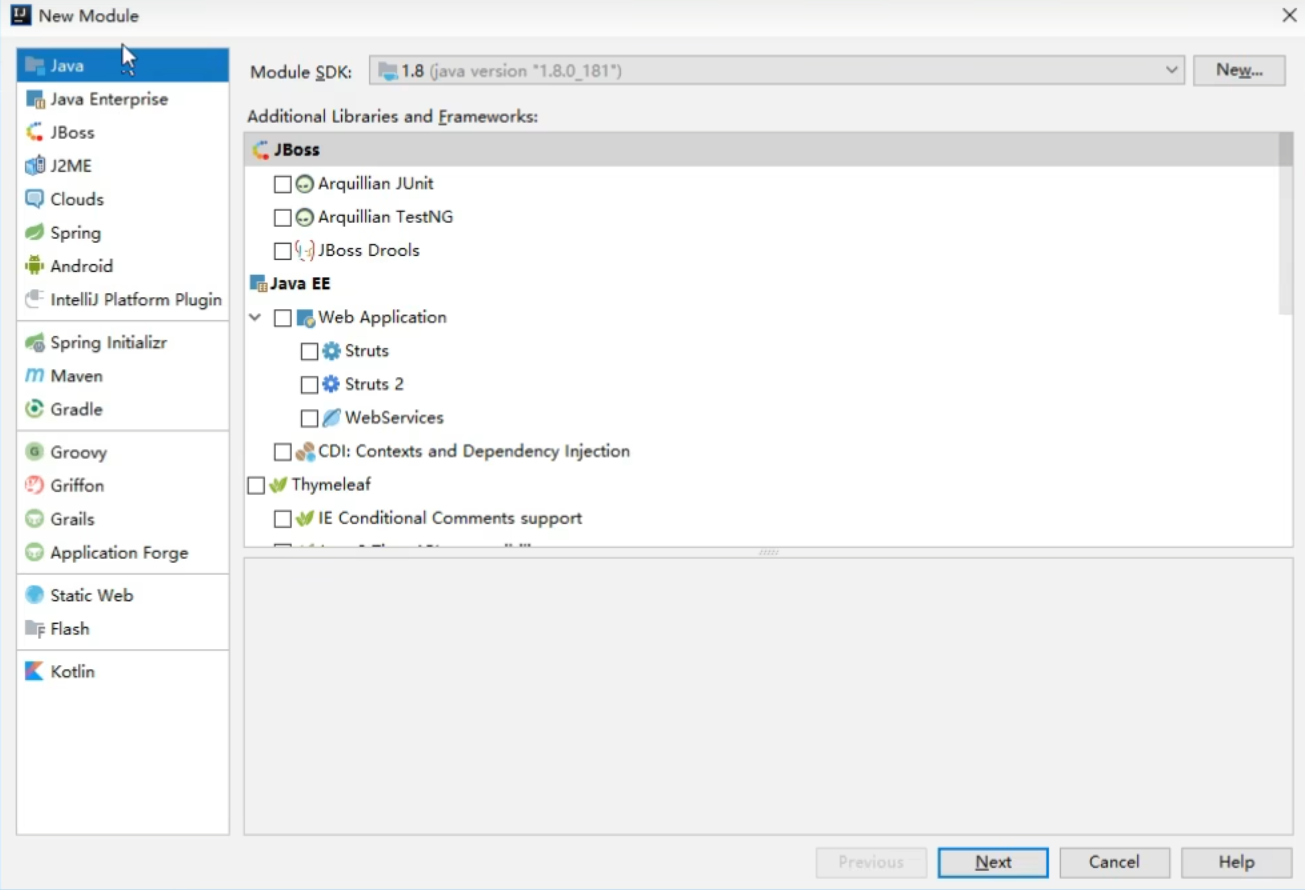Click the Spring Initializr icon
The height and width of the screenshot is (890, 1305).
pyautogui.click(x=35, y=343)
